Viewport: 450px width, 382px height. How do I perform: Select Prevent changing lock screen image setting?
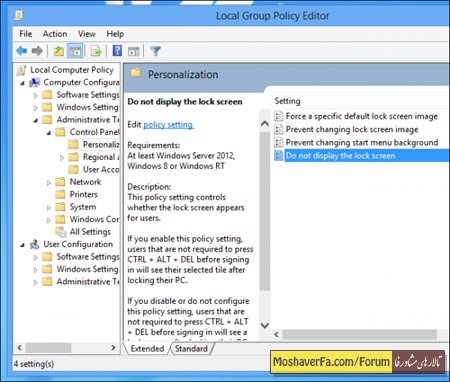(x=352, y=129)
